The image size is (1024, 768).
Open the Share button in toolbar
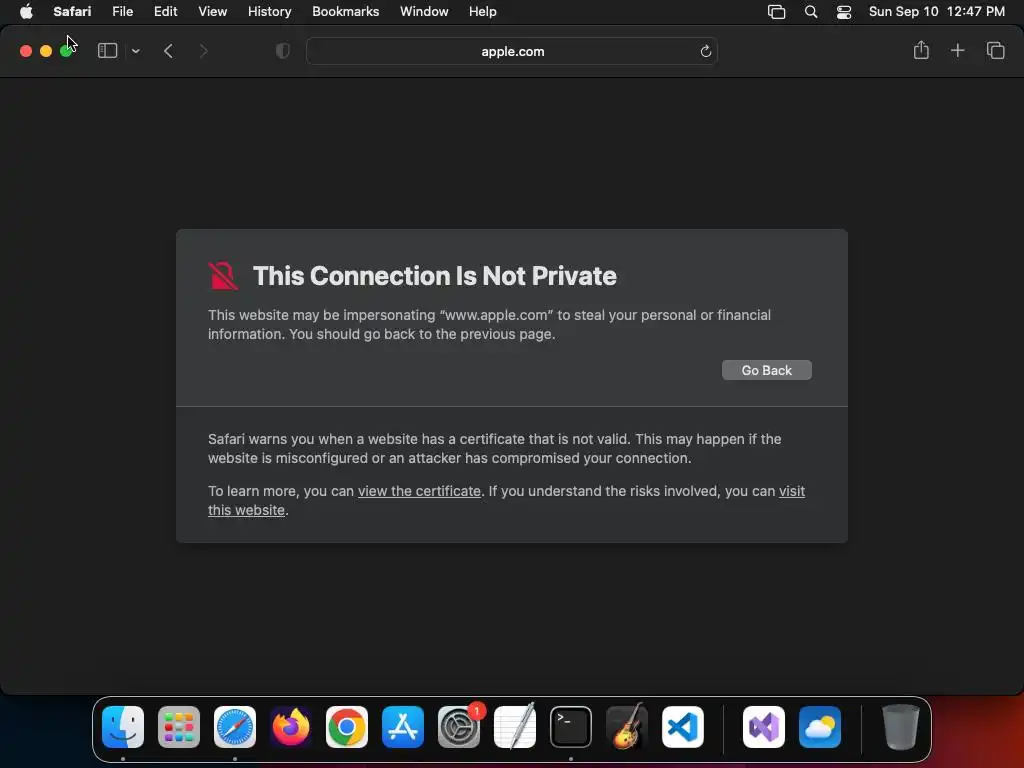click(921, 50)
